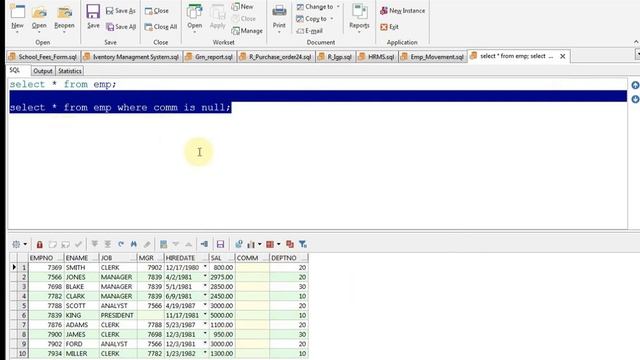
Task: Select row 6 via its row number
Action: (x=23, y=315)
